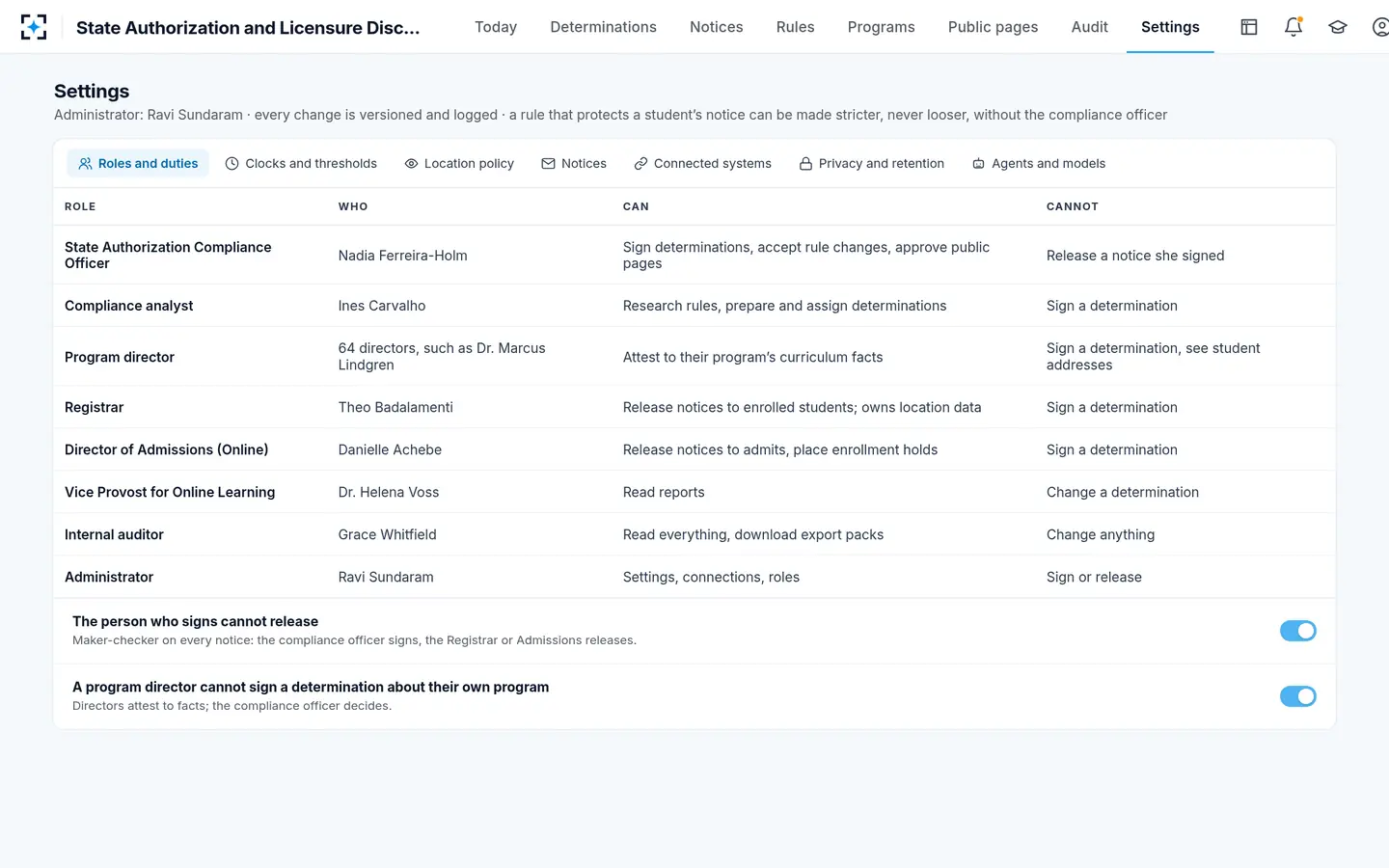This screenshot has width=1389, height=868.
Task: Open the Location policy tab
Action: pyautogui.click(x=459, y=164)
